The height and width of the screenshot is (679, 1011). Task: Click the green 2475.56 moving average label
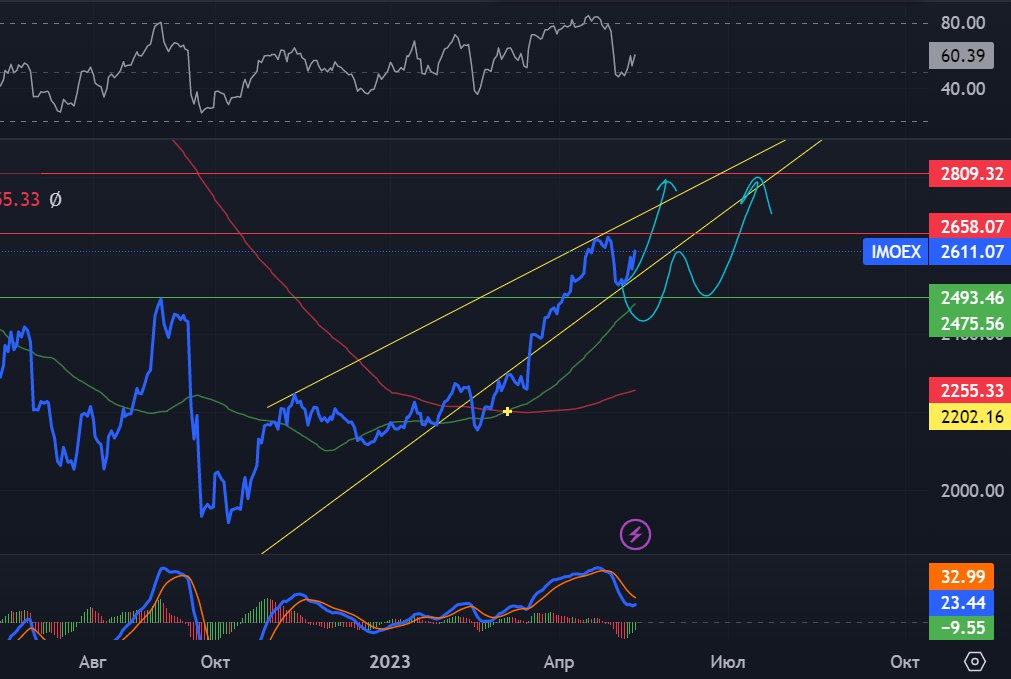point(966,324)
